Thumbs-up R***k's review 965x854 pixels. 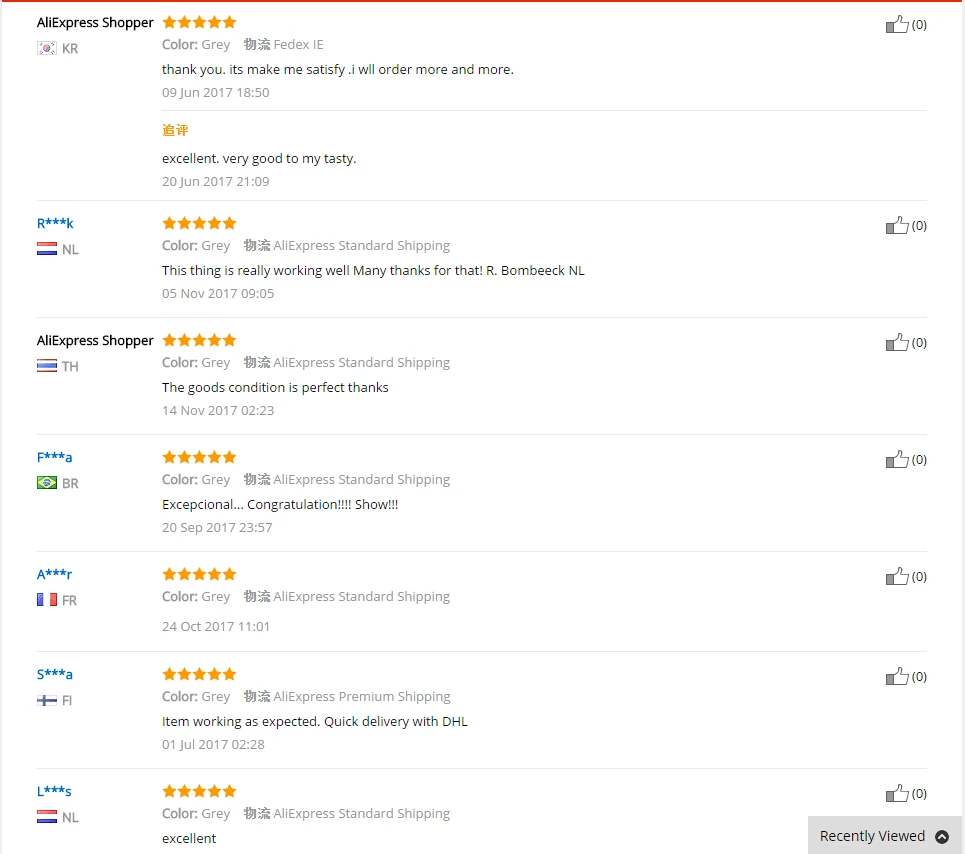click(897, 226)
